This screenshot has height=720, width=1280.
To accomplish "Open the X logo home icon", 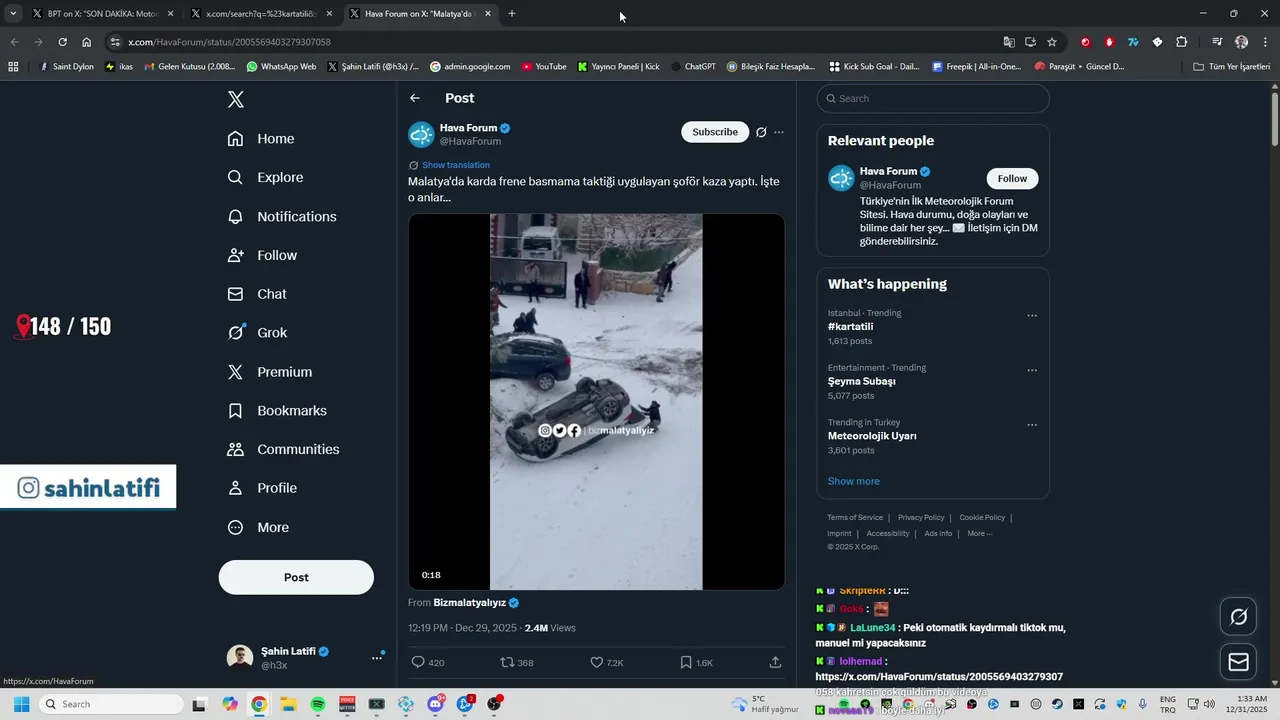I will (x=235, y=99).
